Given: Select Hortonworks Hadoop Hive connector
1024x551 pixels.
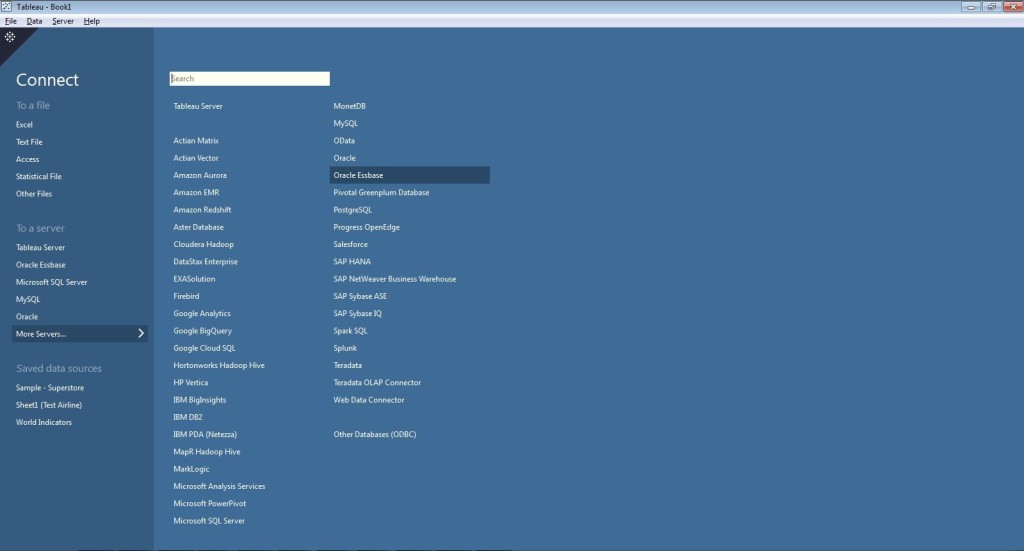Looking at the screenshot, I should 219,366.
